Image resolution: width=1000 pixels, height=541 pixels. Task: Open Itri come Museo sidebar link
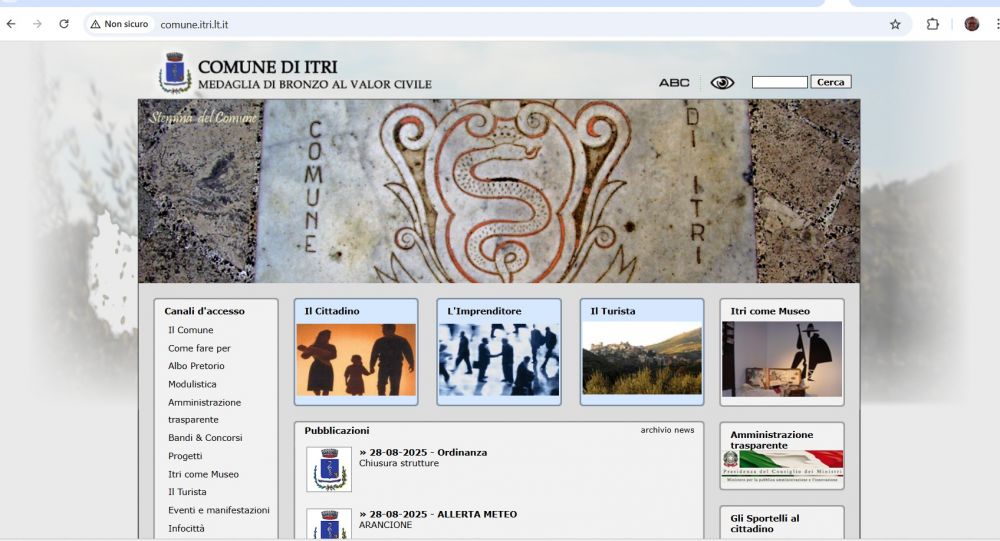[203, 474]
